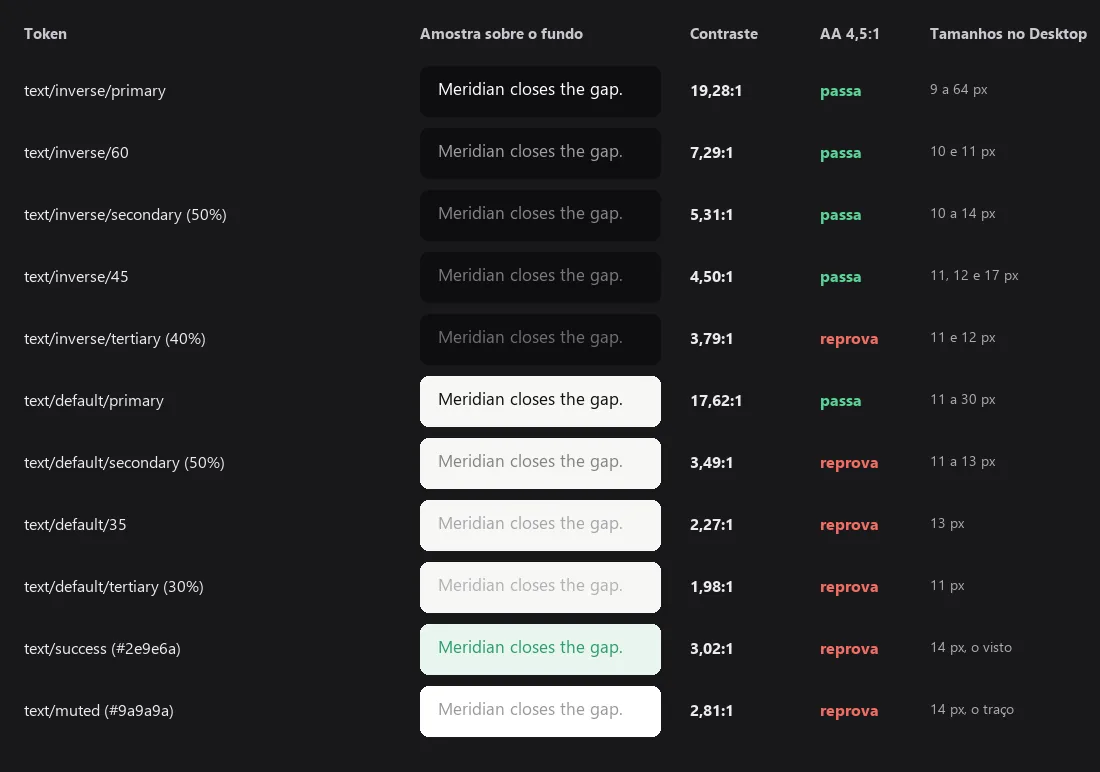Select the text/inverse/60 token name
The height and width of the screenshot is (772, 1100).
click(76, 153)
